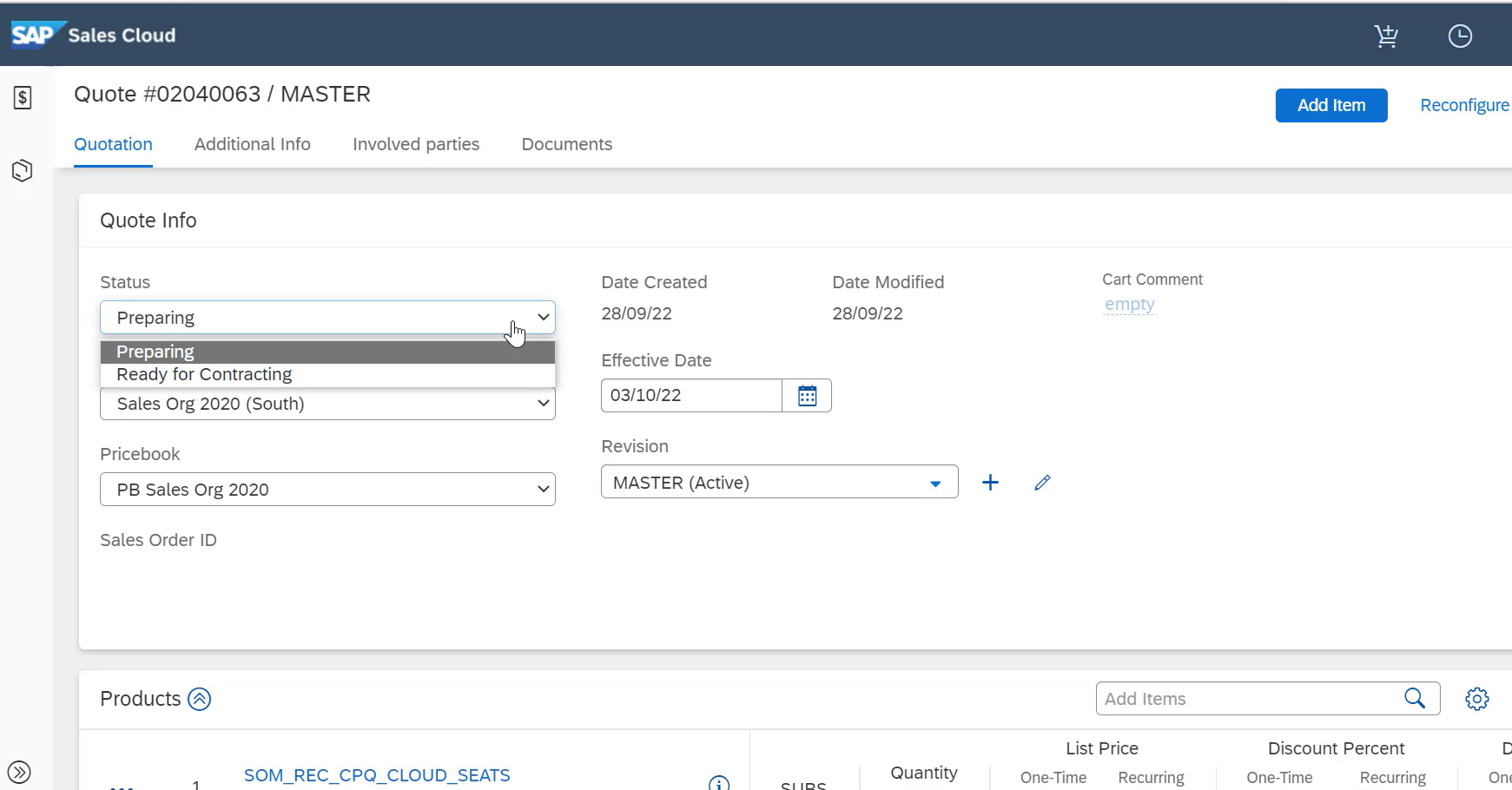The image size is (1512, 790).
Task: Open the Revision MASTER (Active) dropdown
Action: pos(779,483)
